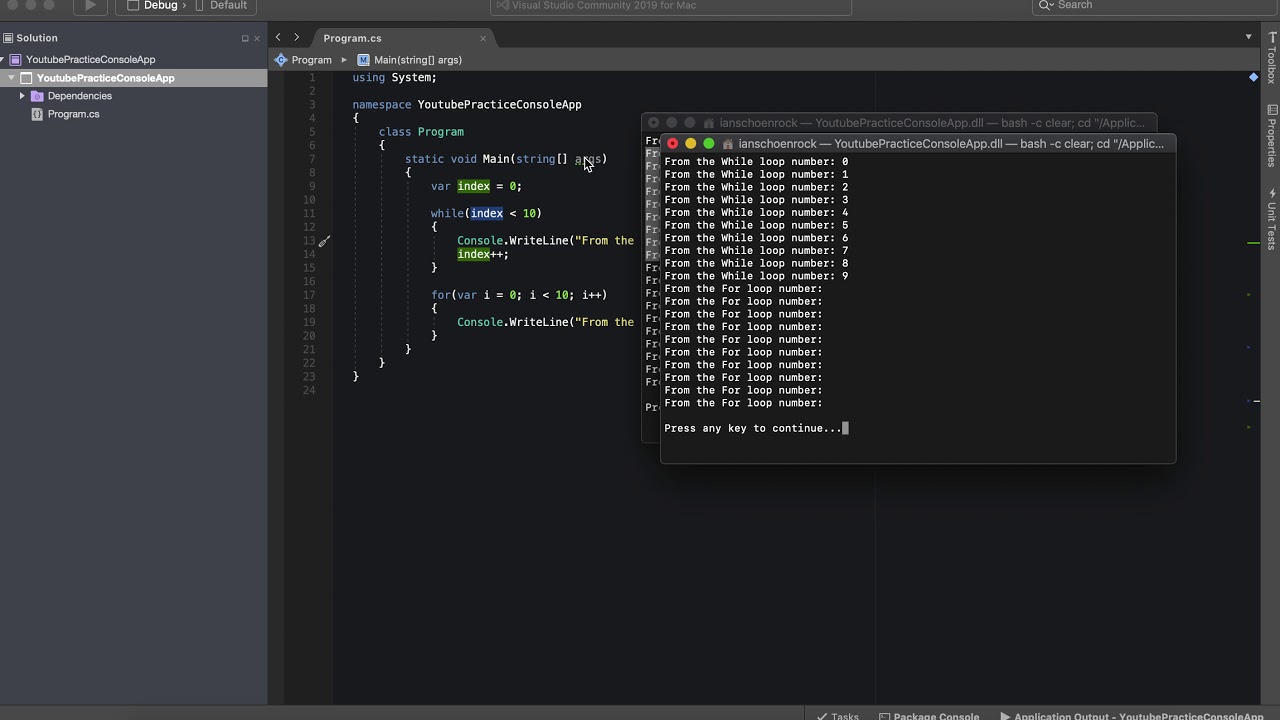This screenshot has height=720, width=1280.
Task: Close the front terminal window
Action: 672,144
